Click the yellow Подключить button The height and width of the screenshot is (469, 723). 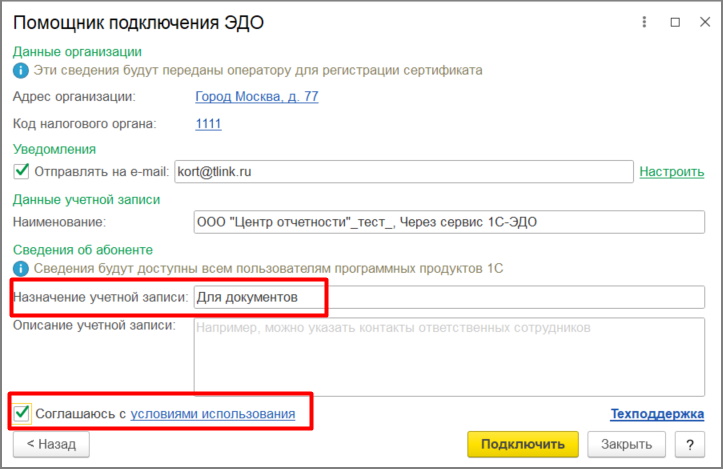tap(523, 444)
